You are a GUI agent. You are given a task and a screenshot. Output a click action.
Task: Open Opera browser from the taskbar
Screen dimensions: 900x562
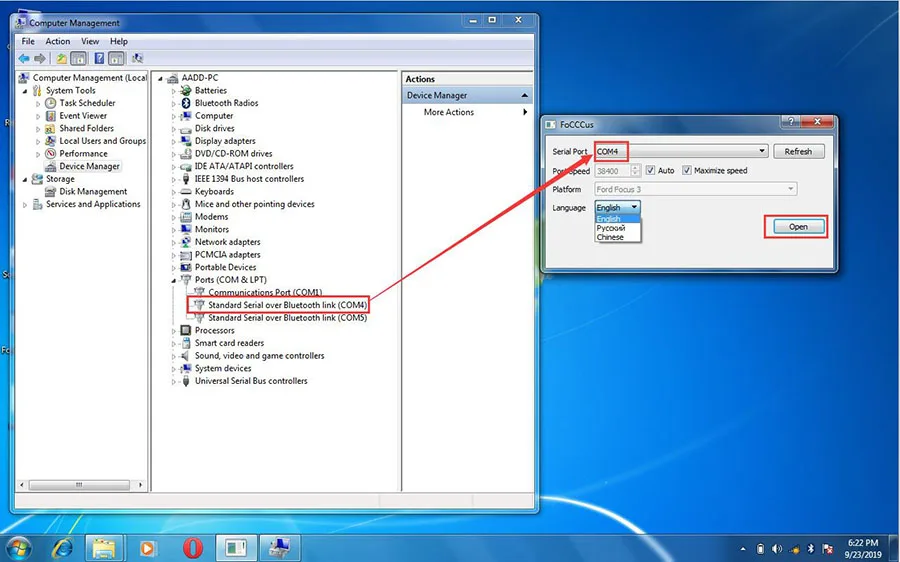(x=192, y=549)
